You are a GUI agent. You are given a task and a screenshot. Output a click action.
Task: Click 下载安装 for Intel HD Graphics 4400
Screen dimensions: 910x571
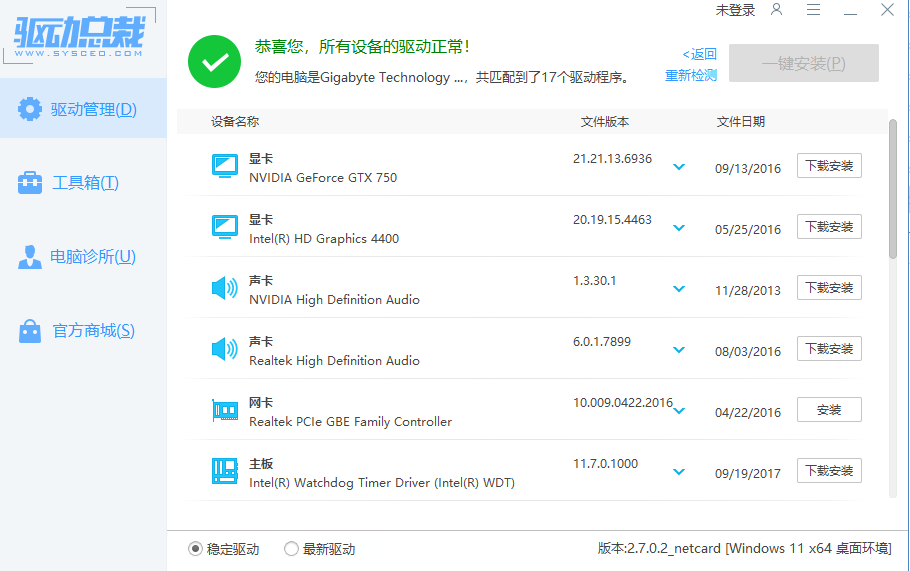829,227
